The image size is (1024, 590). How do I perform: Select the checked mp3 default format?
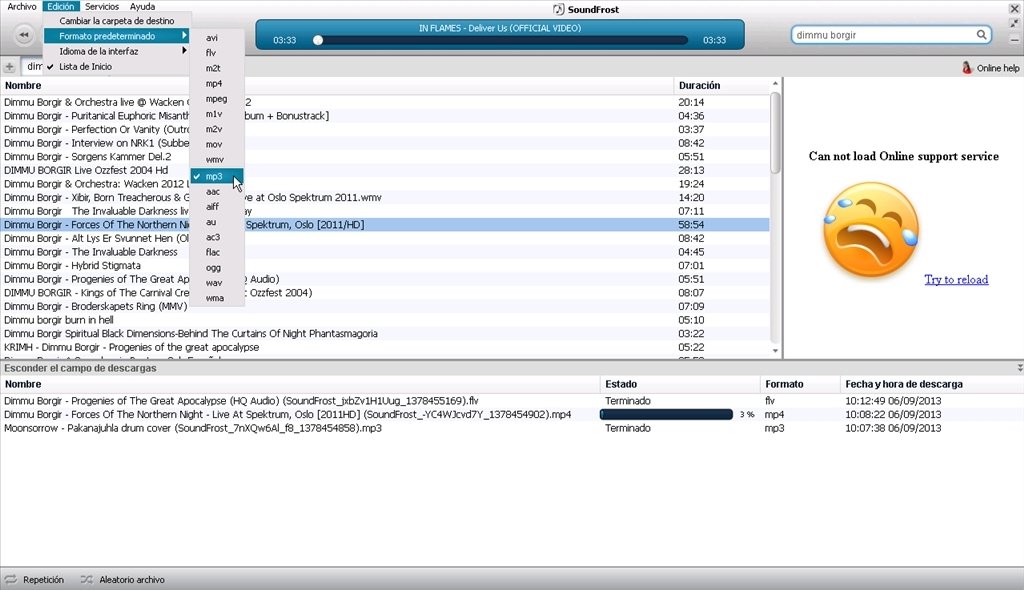pos(217,176)
